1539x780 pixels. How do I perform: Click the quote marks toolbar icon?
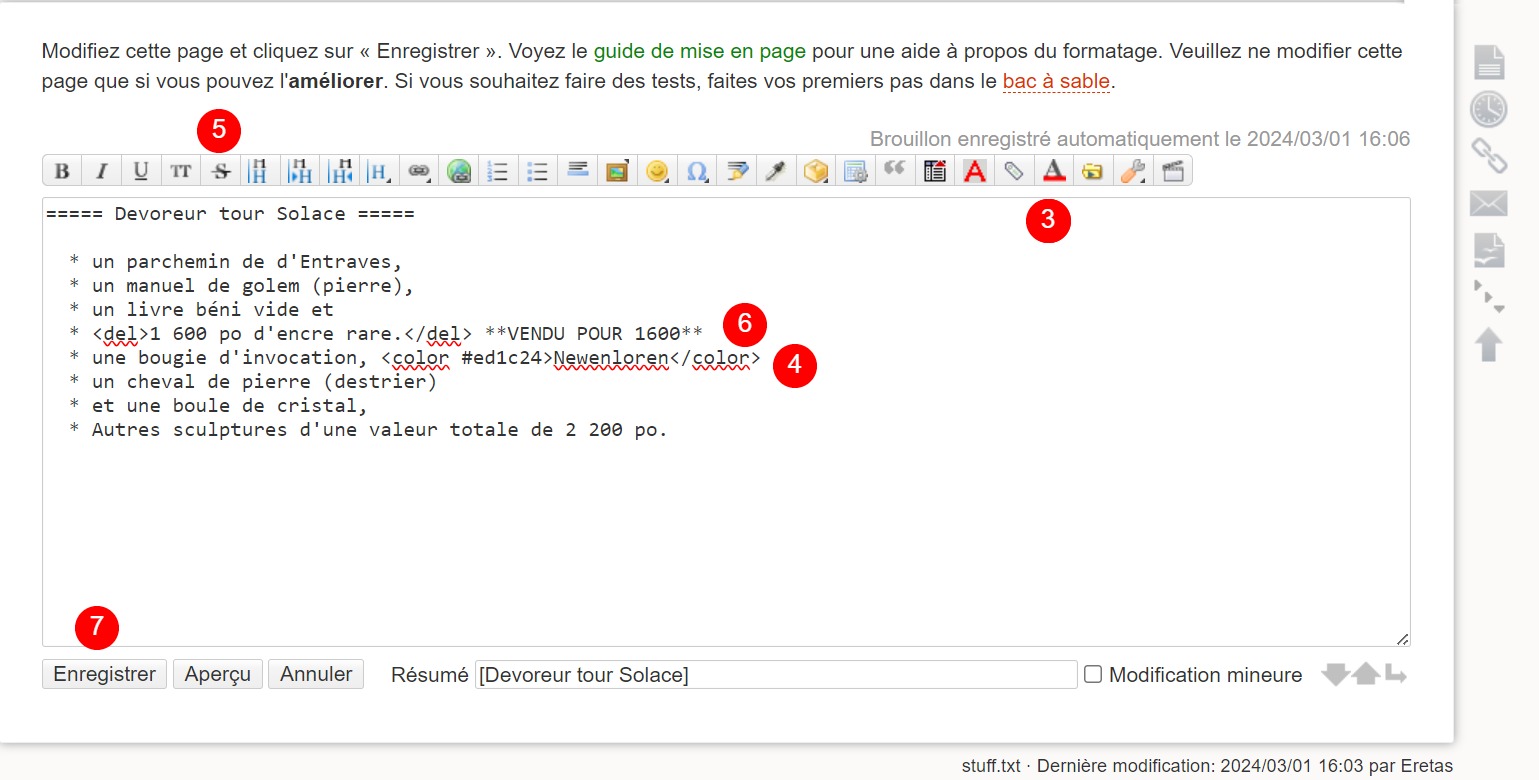tap(894, 171)
